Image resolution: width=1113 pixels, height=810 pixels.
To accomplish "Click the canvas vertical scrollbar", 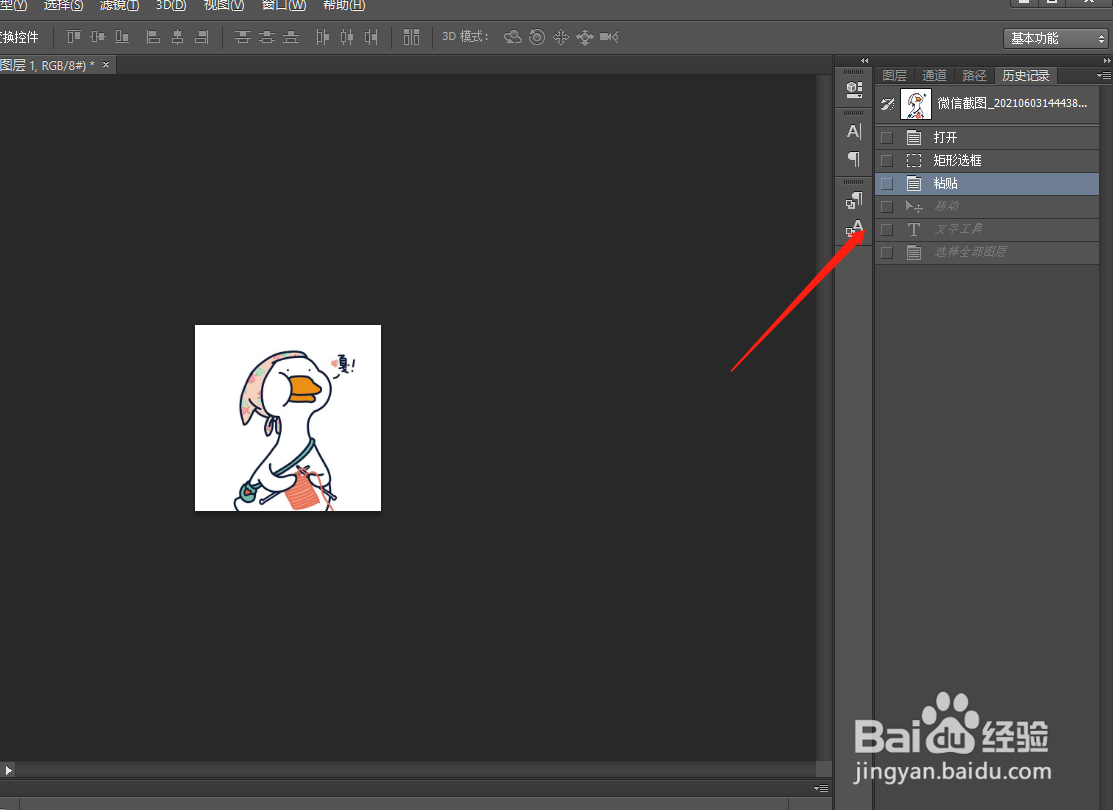I will (823, 418).
